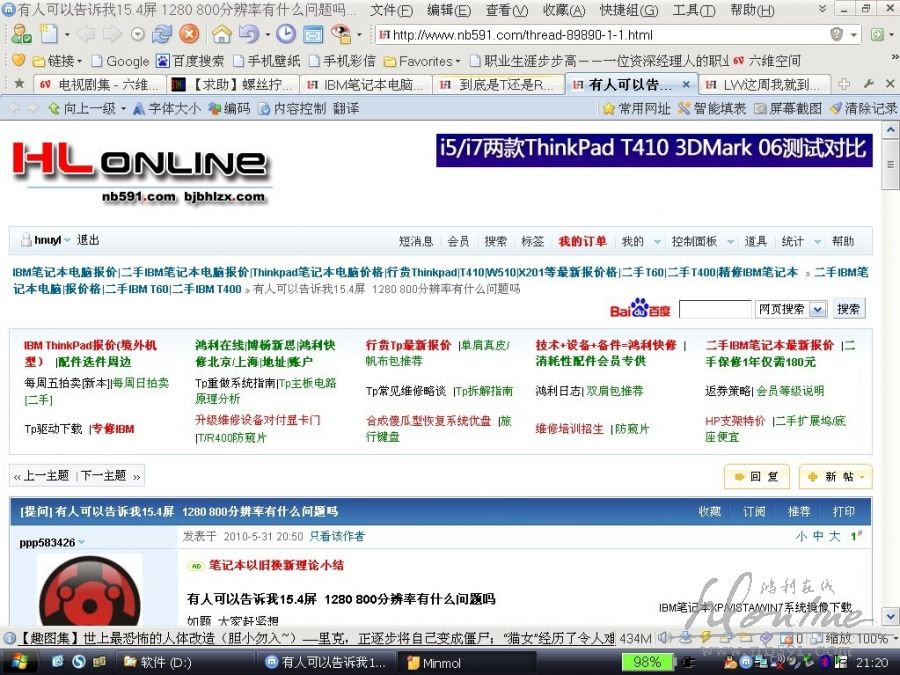Click the ThinkPad T410 3DMark banner ad
The height and width of the screenshot is (675, 900).
point(654,150)
